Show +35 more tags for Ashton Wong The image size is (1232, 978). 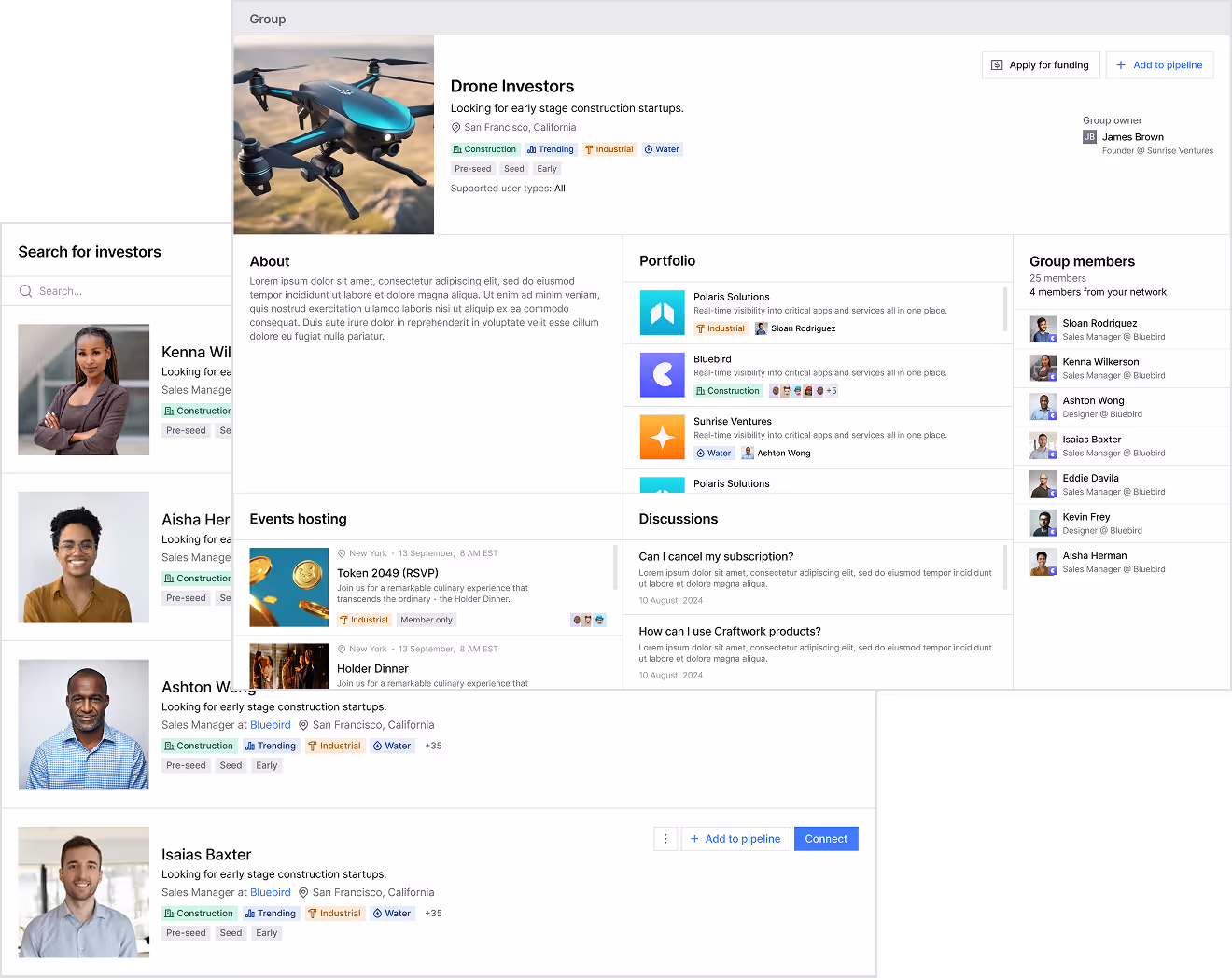click(433, 747)
